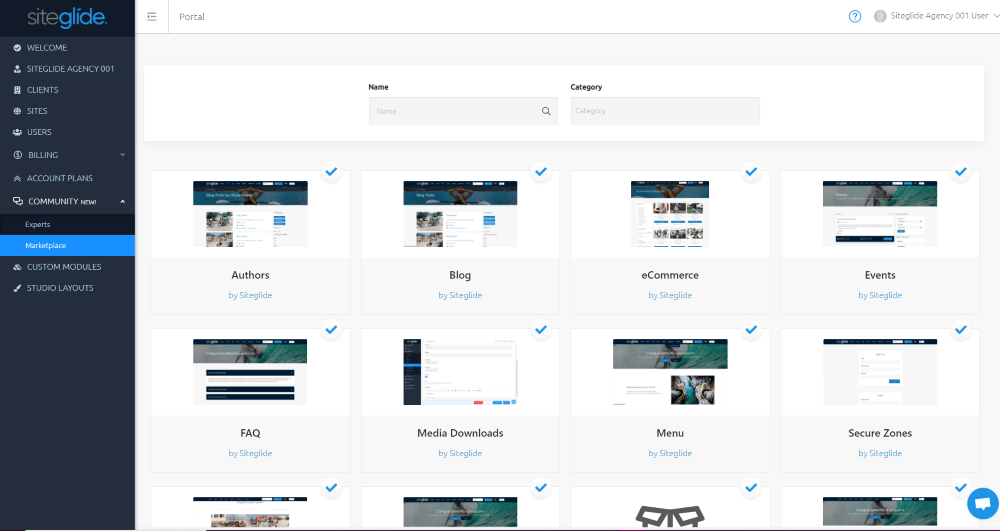This screenshot has height=531, width=1000.
Task: Toggle the Authors module checkmark
Action: (331, 172)
